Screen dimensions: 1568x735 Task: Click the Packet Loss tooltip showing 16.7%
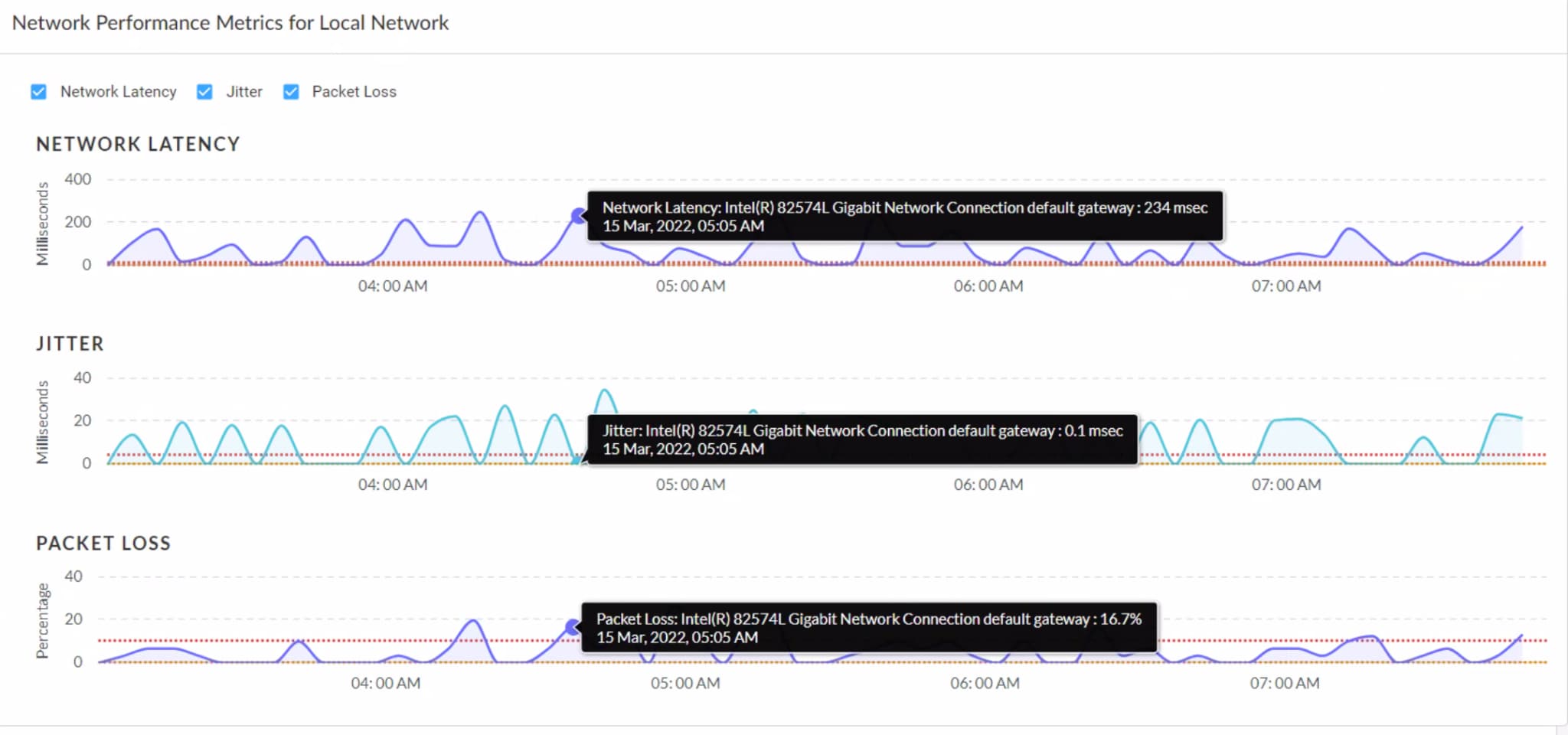click(868, 628)
